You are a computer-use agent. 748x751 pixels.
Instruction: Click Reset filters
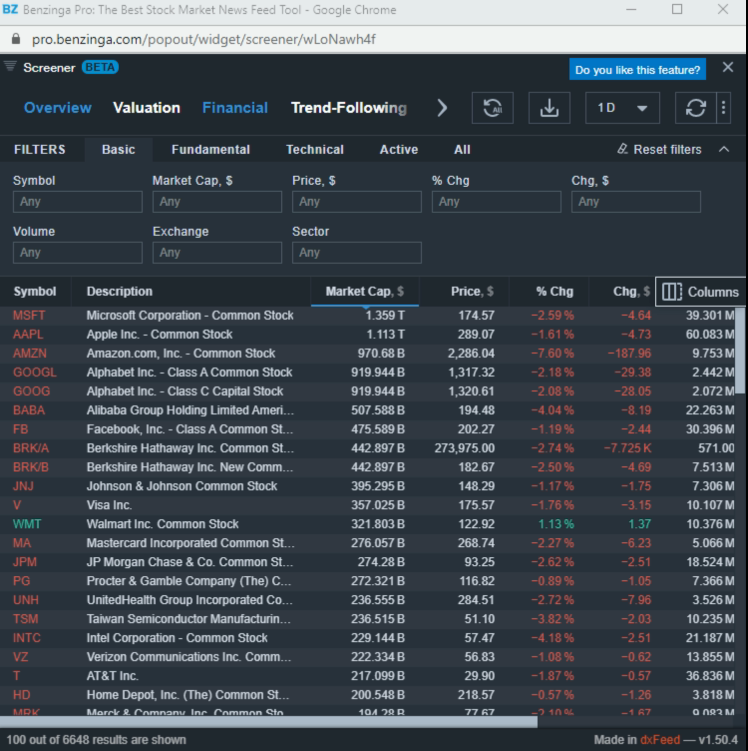[x=659, y=149]
